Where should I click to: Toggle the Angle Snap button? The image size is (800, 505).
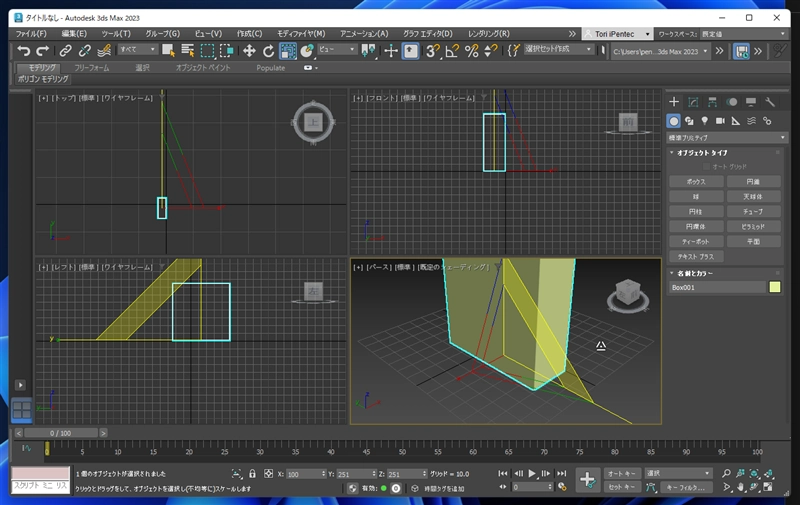[x=452, y=50]
